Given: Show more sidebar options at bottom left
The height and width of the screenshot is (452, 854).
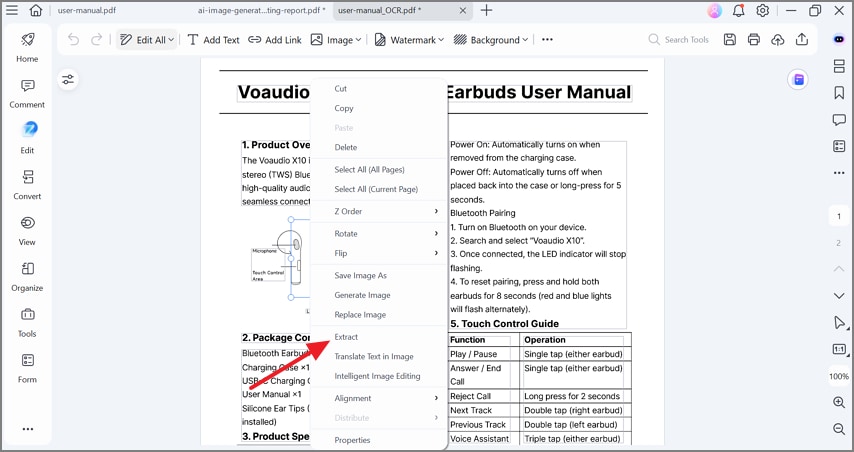Looking at the screenshot, I should point(28,429).
